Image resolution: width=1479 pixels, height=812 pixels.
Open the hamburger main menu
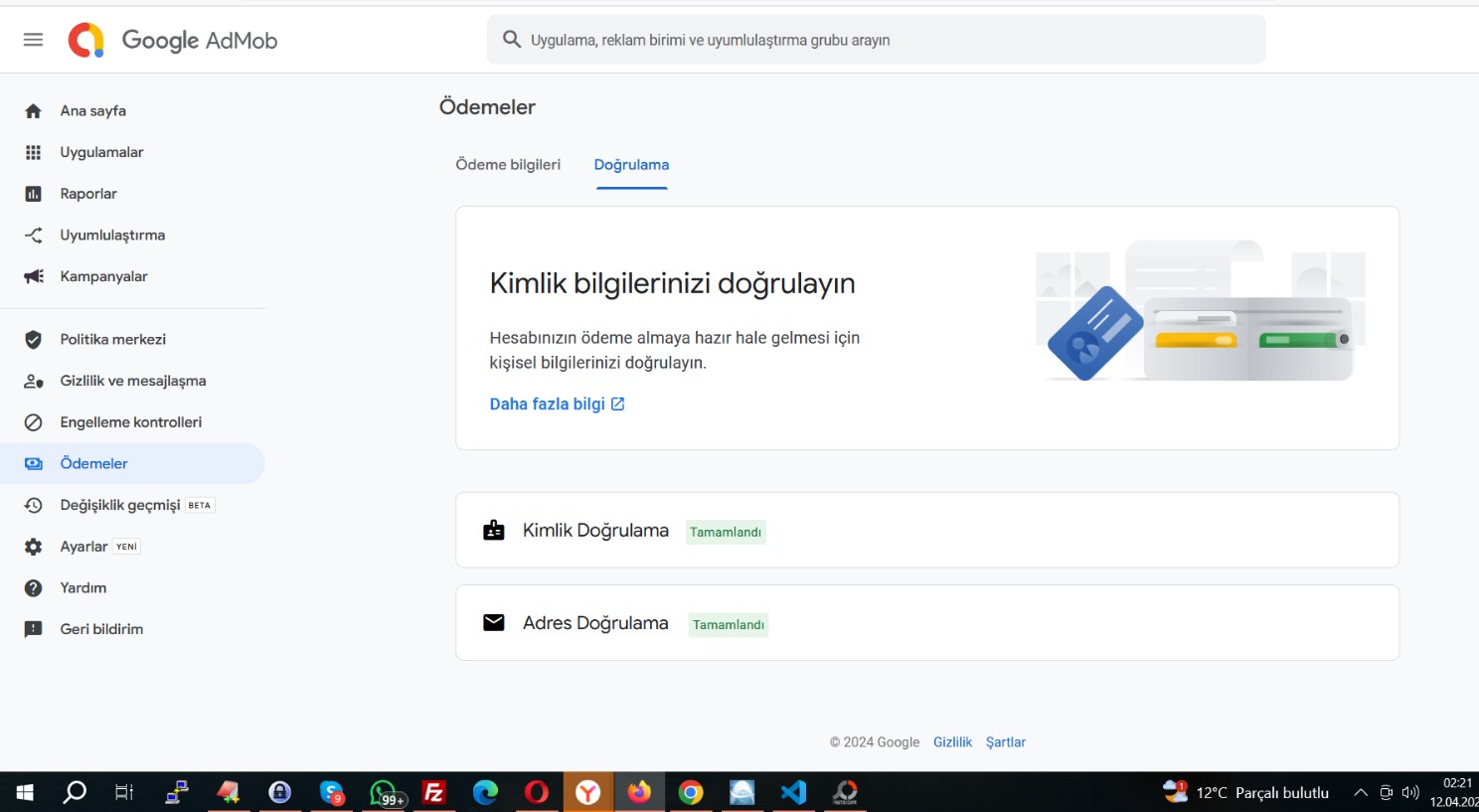tap(33, 40)
